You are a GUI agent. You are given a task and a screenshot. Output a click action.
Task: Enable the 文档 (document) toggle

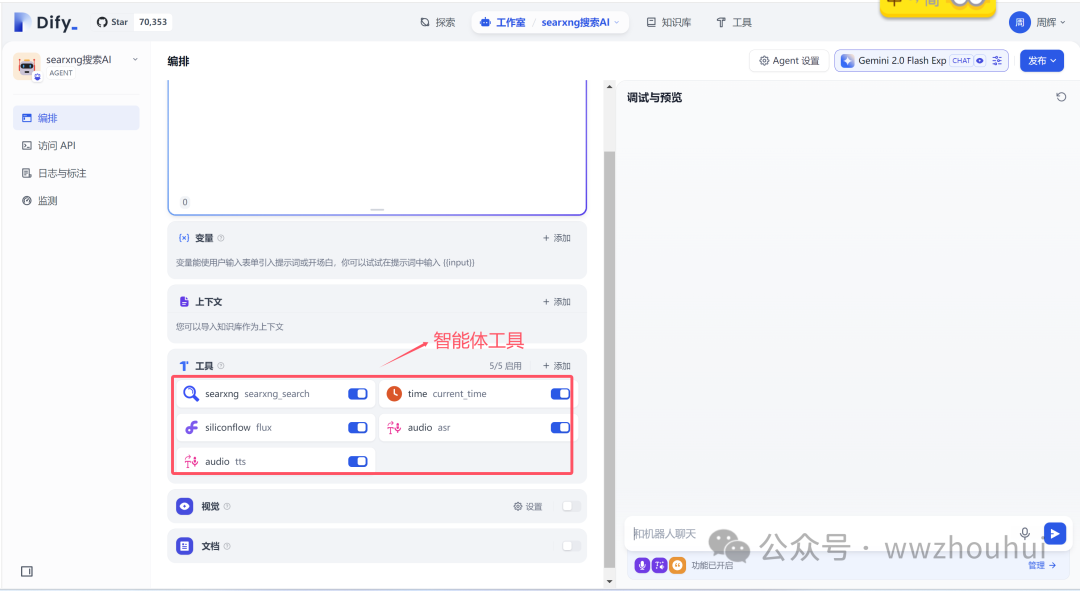pyautogui.click(x=570, y=546)
